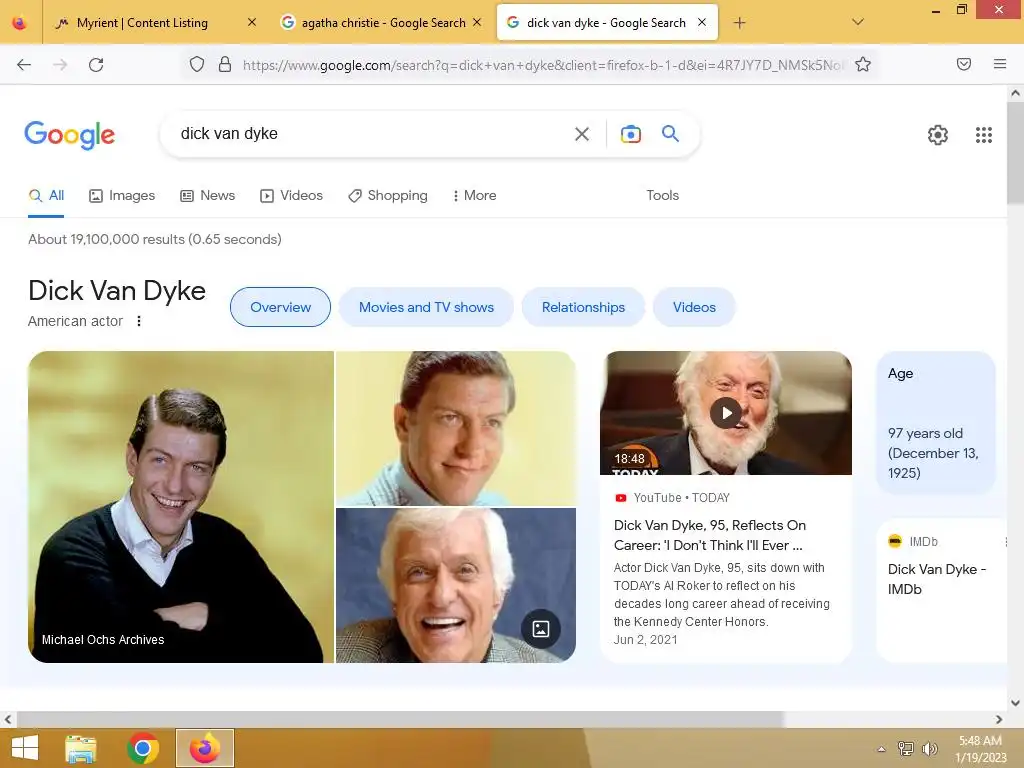Click the URL address bar
Image resolution: width=1024 pixels, height=768 pixels.
click(542, 65)
